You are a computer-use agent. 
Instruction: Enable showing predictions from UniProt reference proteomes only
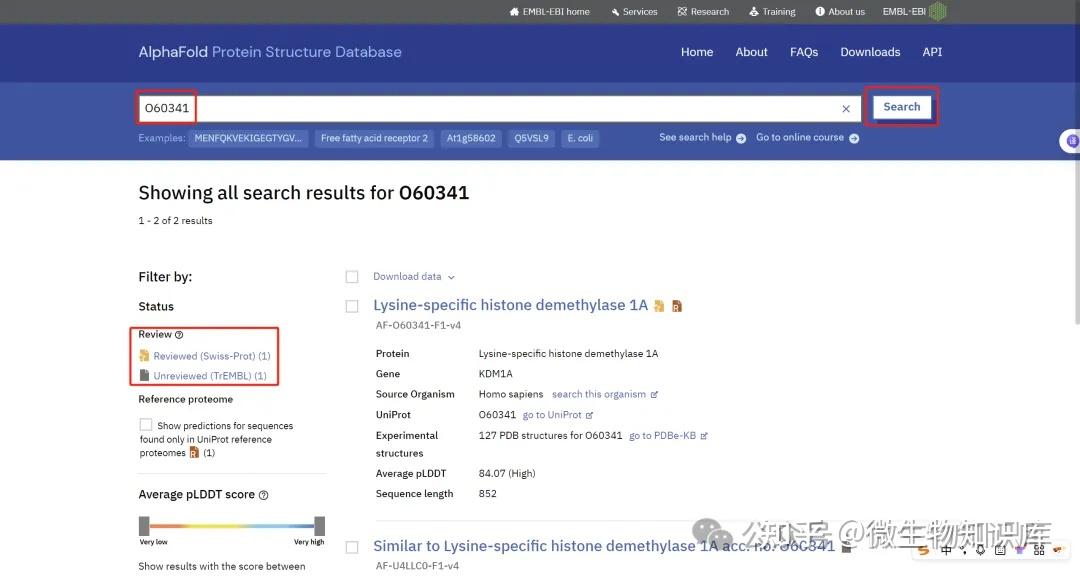145,425
